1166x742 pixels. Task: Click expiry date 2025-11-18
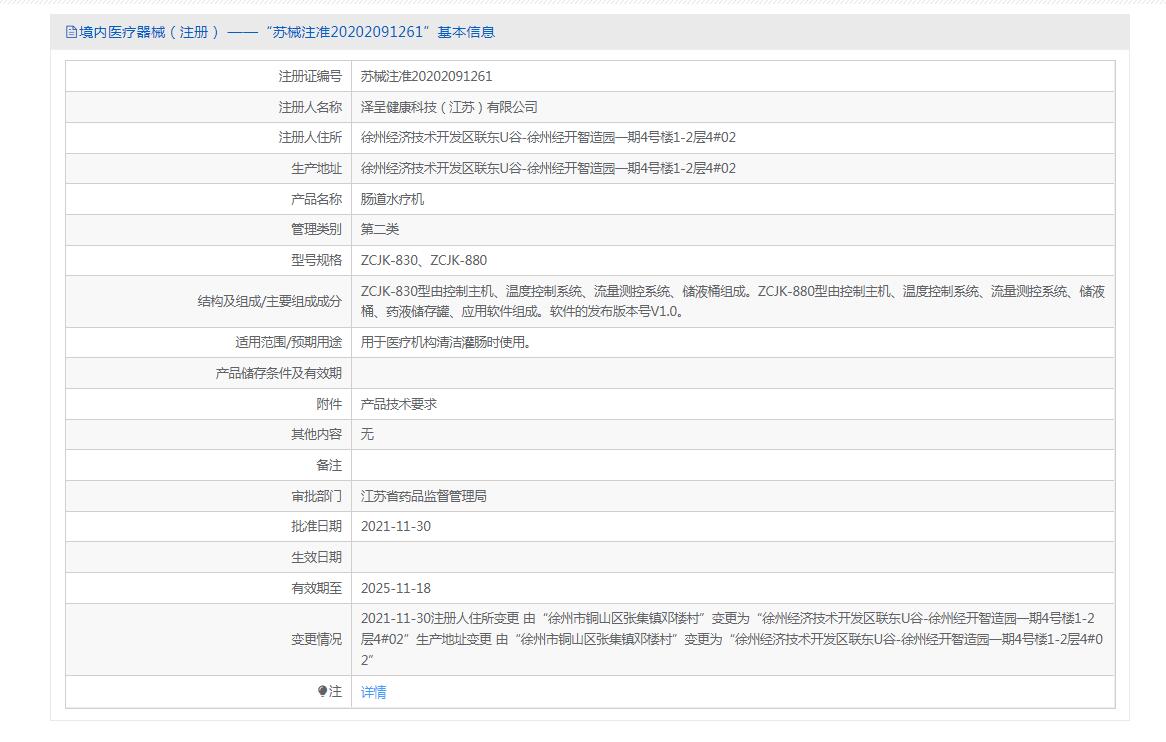(x=395, y=588)
